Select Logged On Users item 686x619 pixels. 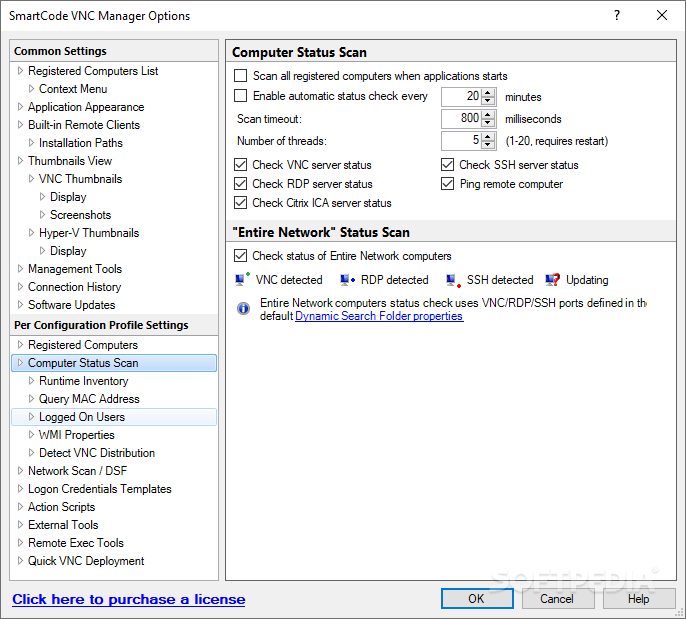114,417
